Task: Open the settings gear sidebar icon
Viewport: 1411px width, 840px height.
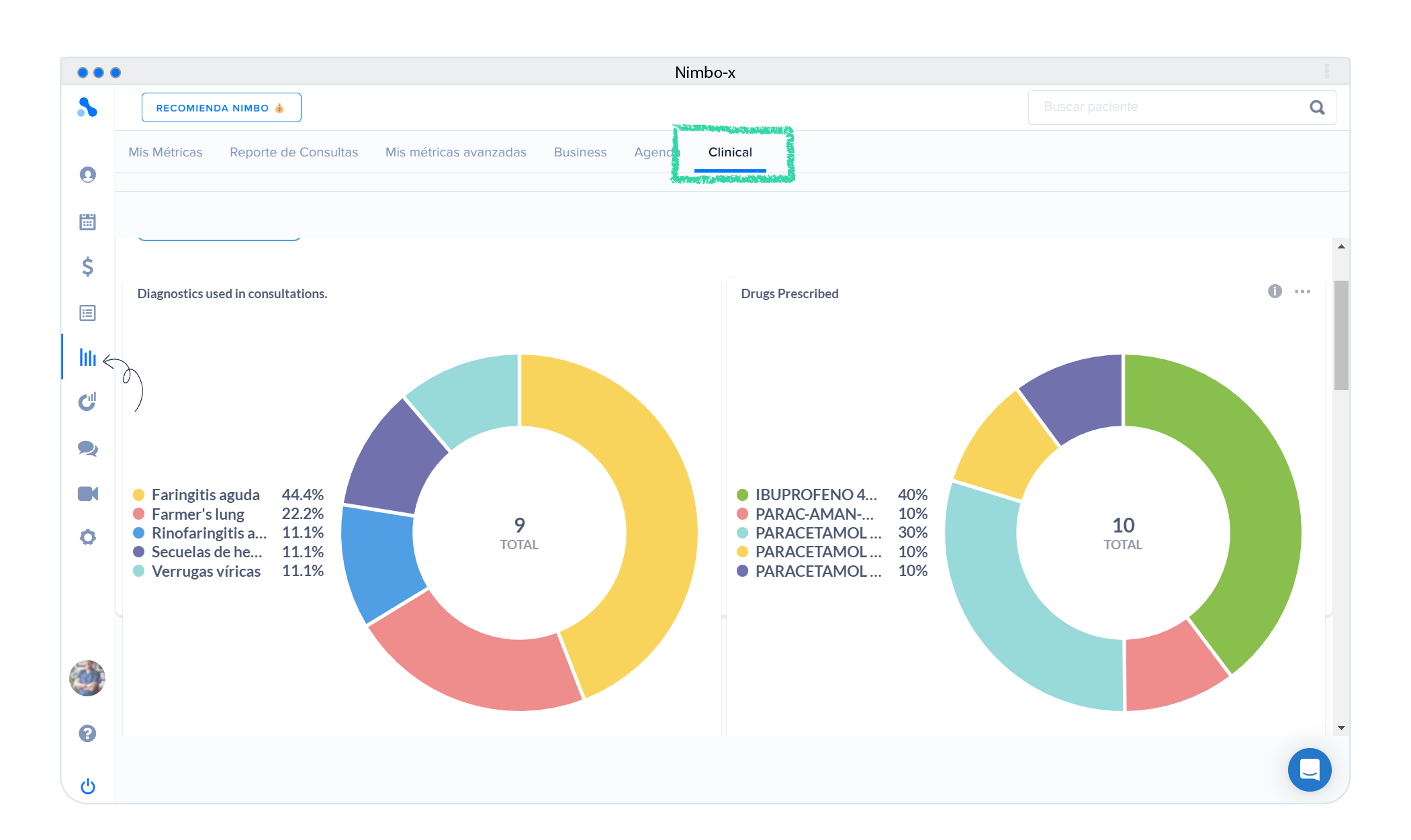Action: tap(87, 537)
